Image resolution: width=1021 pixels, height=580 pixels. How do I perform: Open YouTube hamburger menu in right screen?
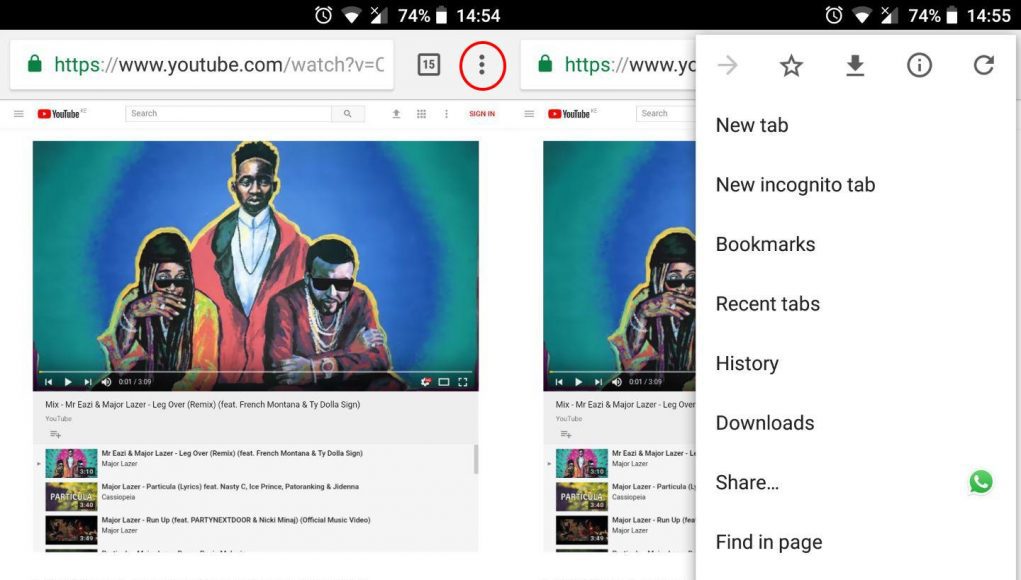click(x=529, y=114)
